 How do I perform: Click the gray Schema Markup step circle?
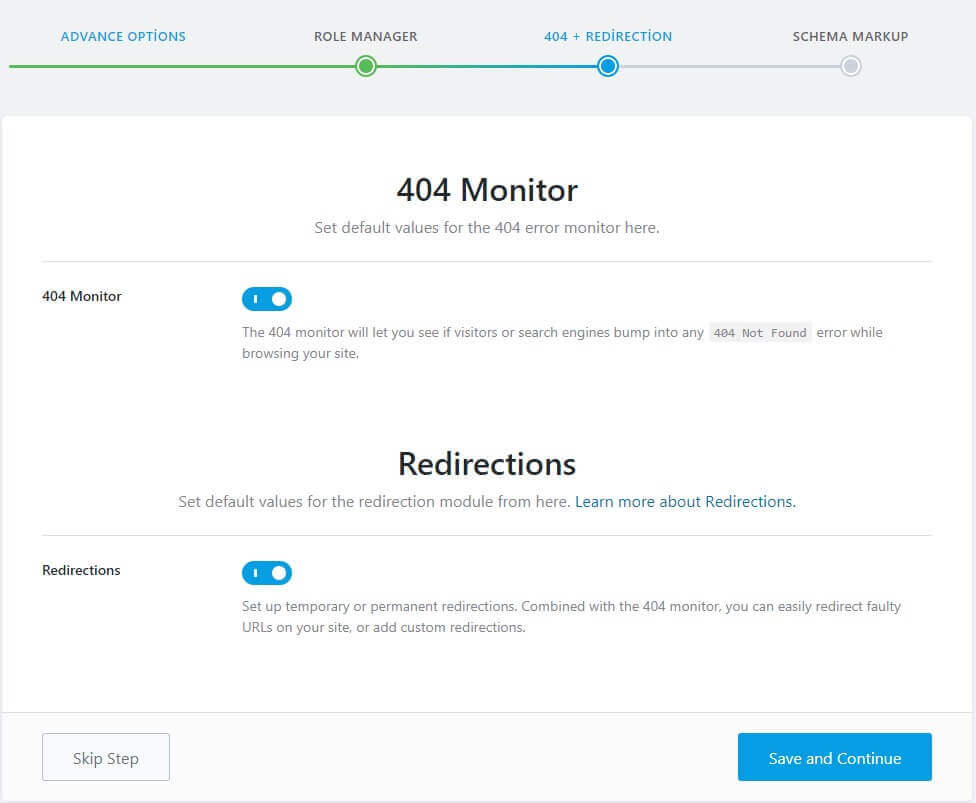point(850,66)
